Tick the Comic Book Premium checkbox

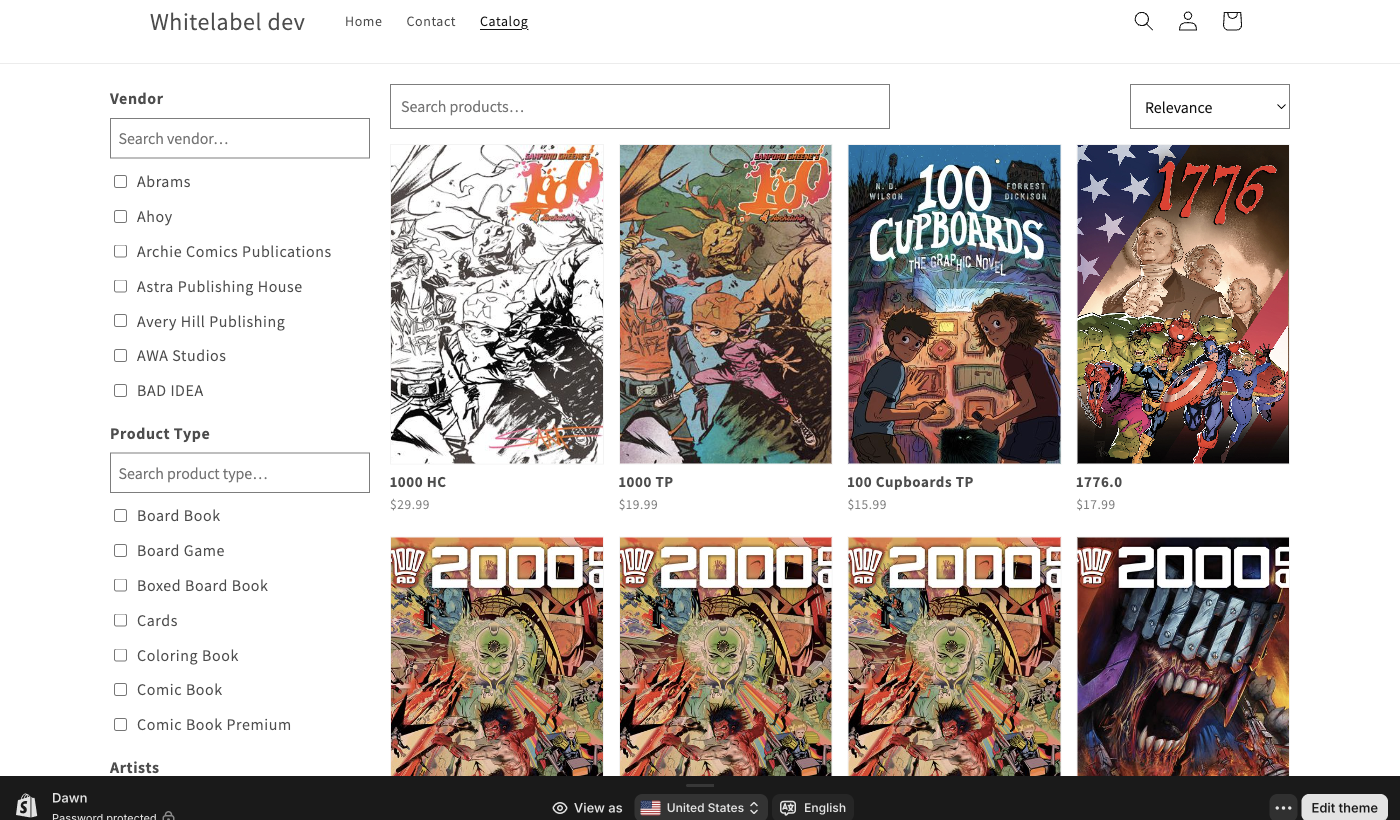[120, 725]
